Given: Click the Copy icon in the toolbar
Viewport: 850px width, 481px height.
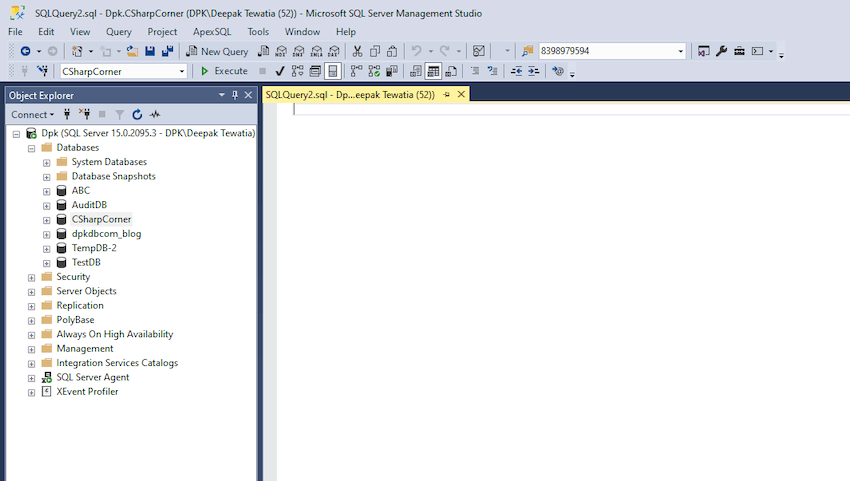Looking at the screenshot, I should pyautogui.click(x=375, y=51).
